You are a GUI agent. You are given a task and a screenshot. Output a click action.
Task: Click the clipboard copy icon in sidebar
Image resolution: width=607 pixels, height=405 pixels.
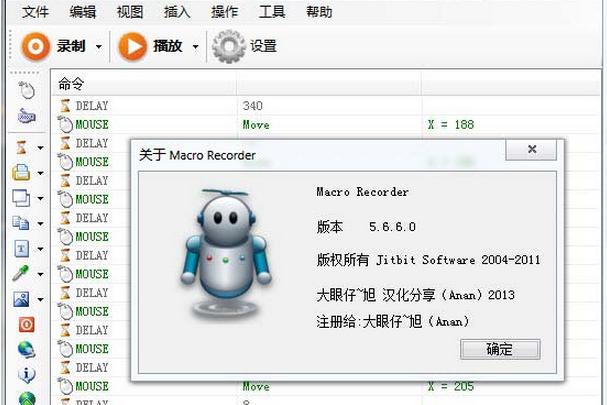pos(21,223)
